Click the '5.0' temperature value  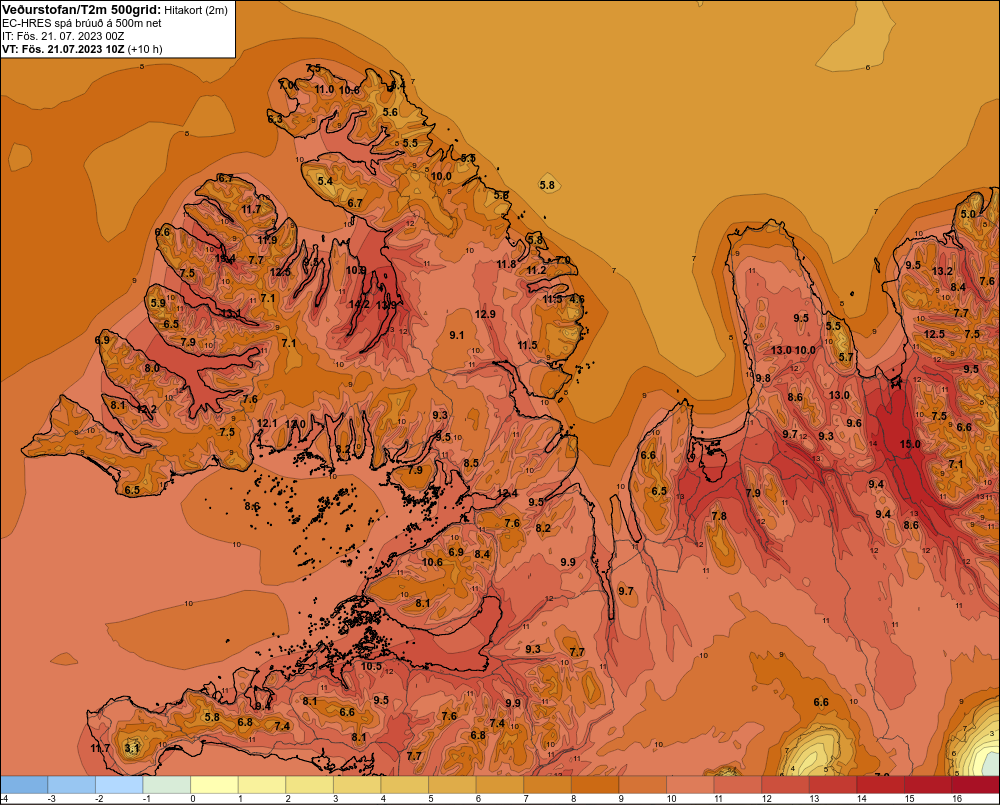(x=968, y=214)
